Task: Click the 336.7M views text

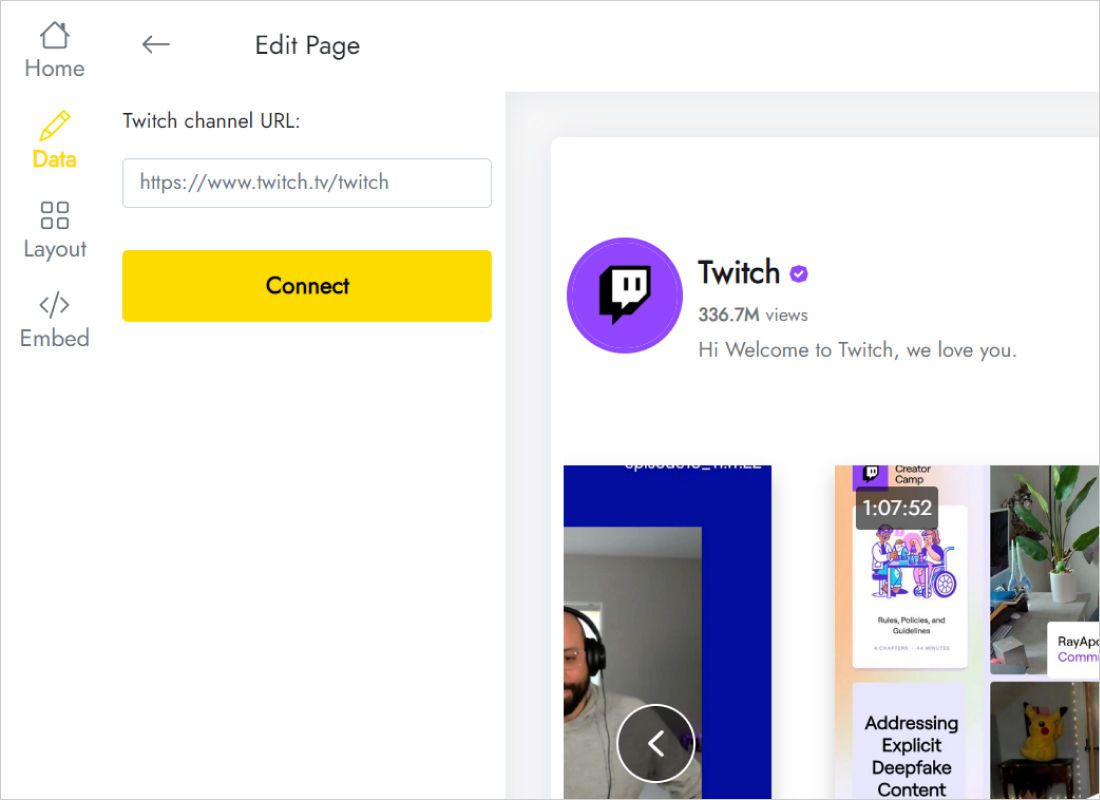Action: click(753, 315)
